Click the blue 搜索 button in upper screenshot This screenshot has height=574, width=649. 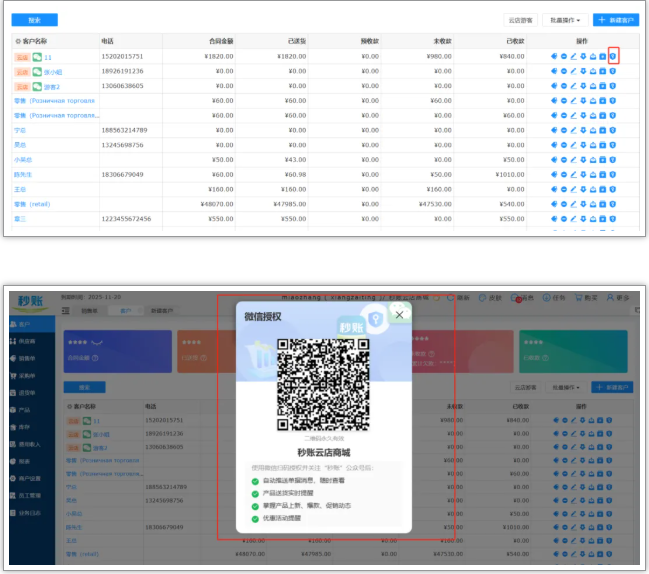click(x=34, y=20)
